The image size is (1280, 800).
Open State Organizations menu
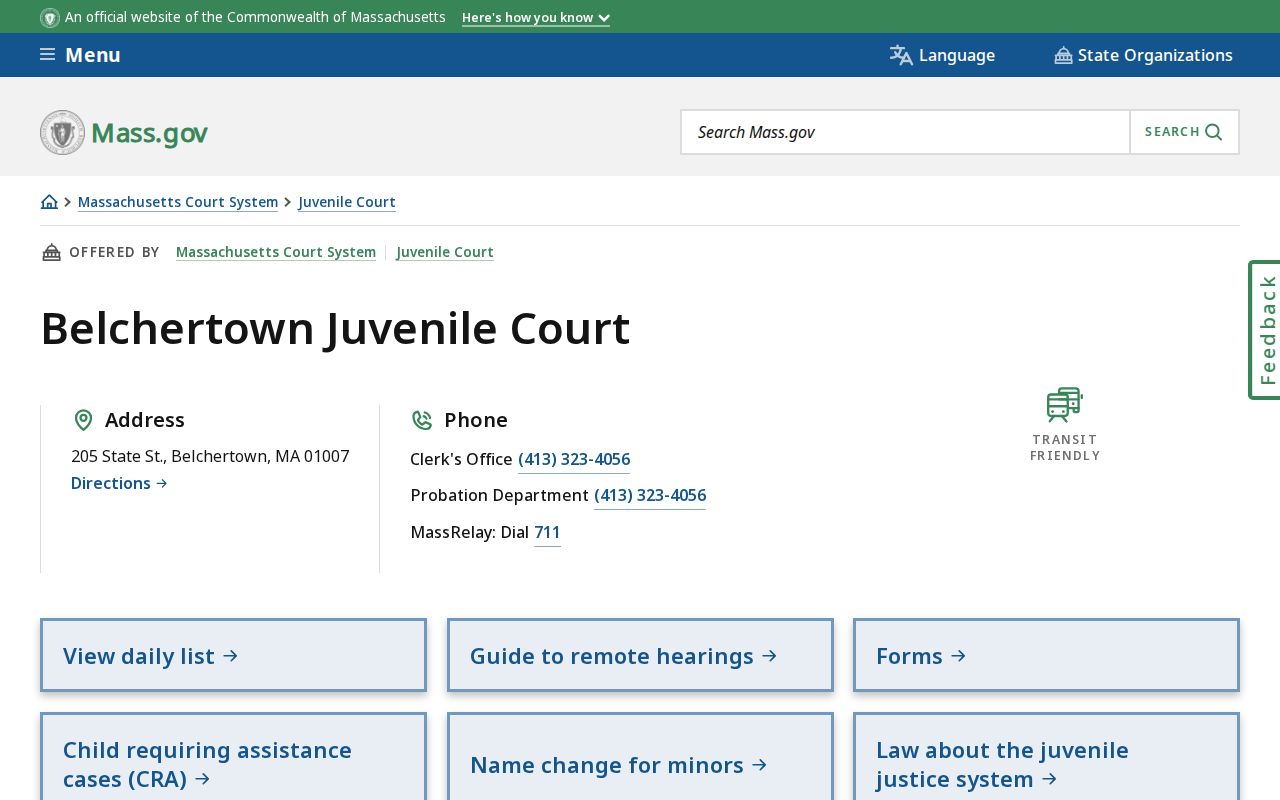(1143, 55)
